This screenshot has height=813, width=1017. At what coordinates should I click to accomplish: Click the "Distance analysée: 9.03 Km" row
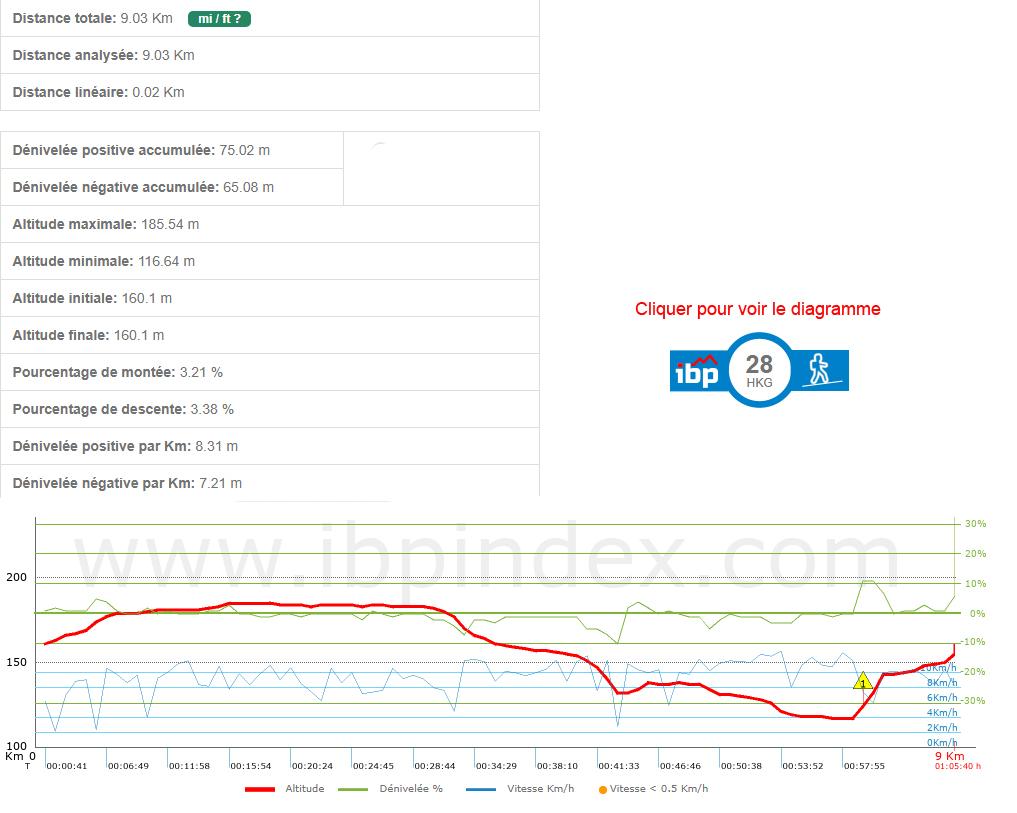pyautogui.click(x=270, y=55)
